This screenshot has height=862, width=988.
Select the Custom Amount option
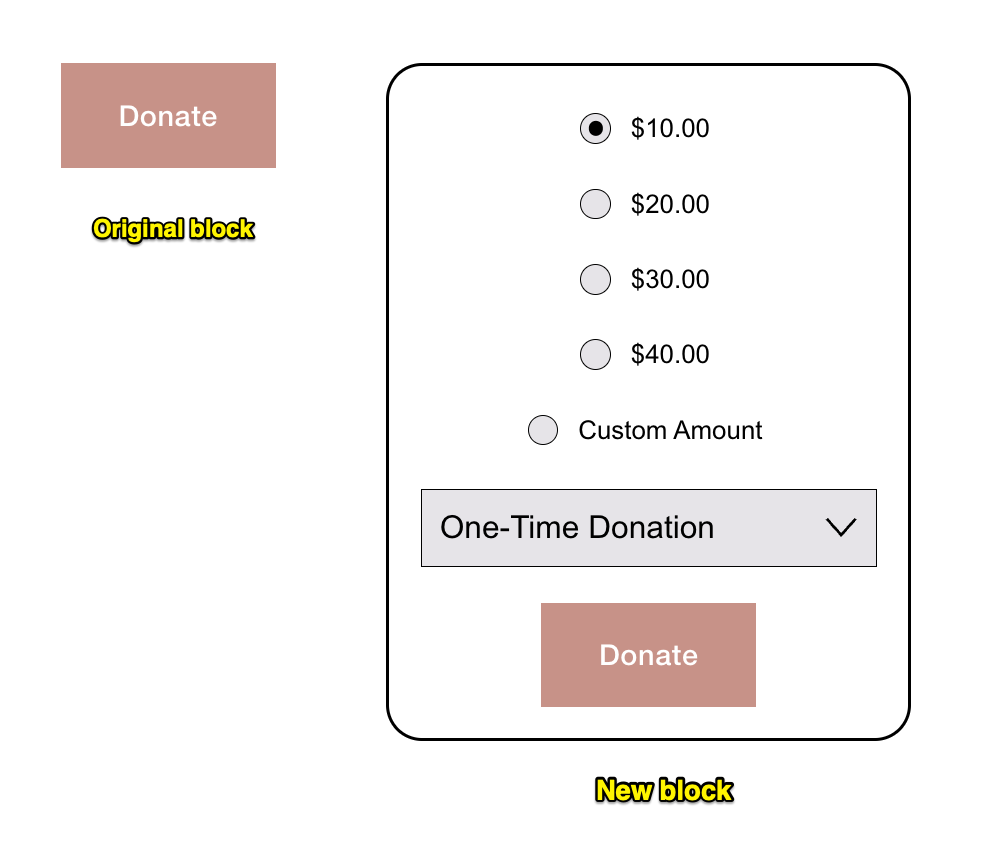[543, 430]
